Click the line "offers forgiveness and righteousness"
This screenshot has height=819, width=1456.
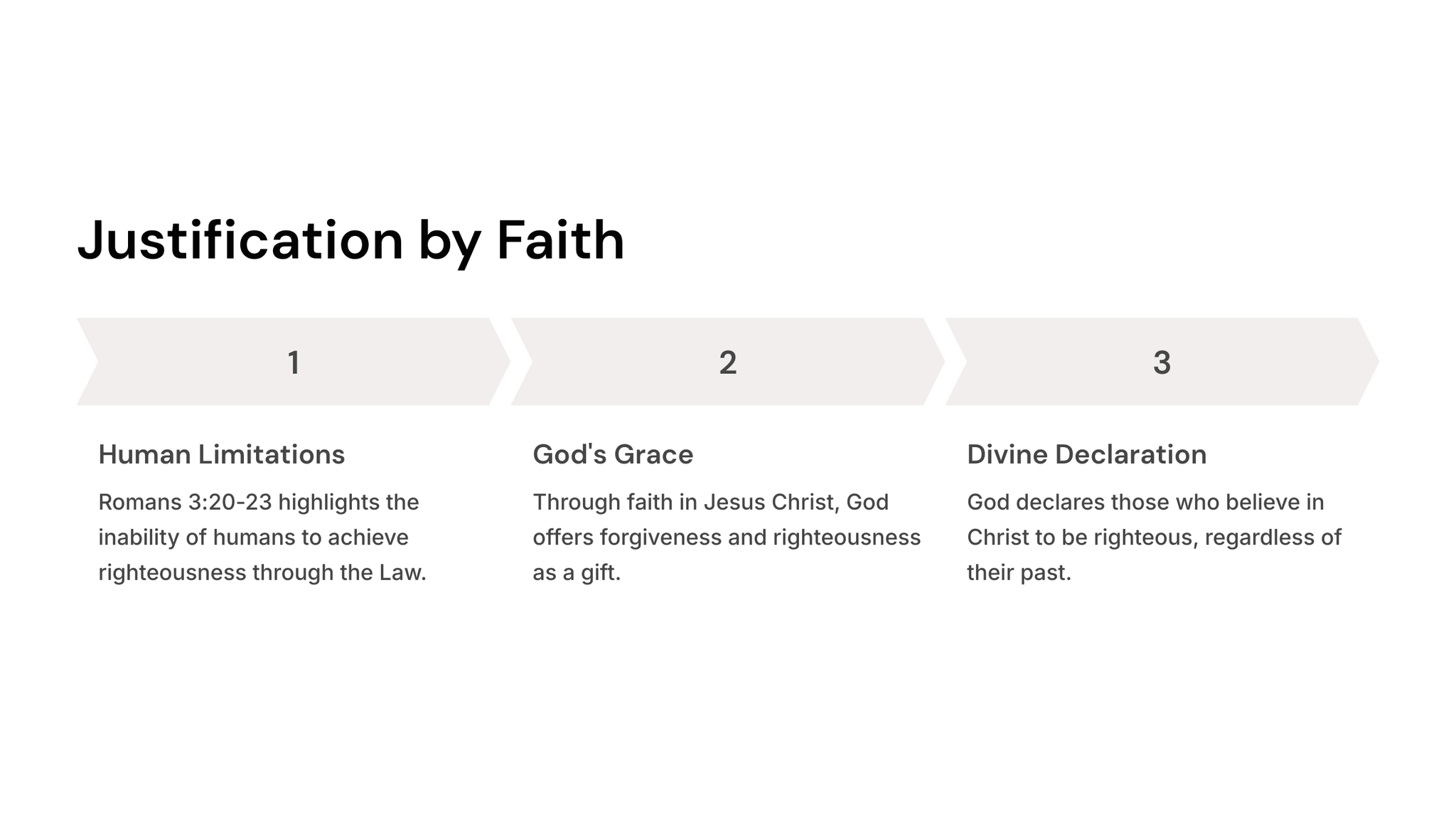tap(727, 537)
